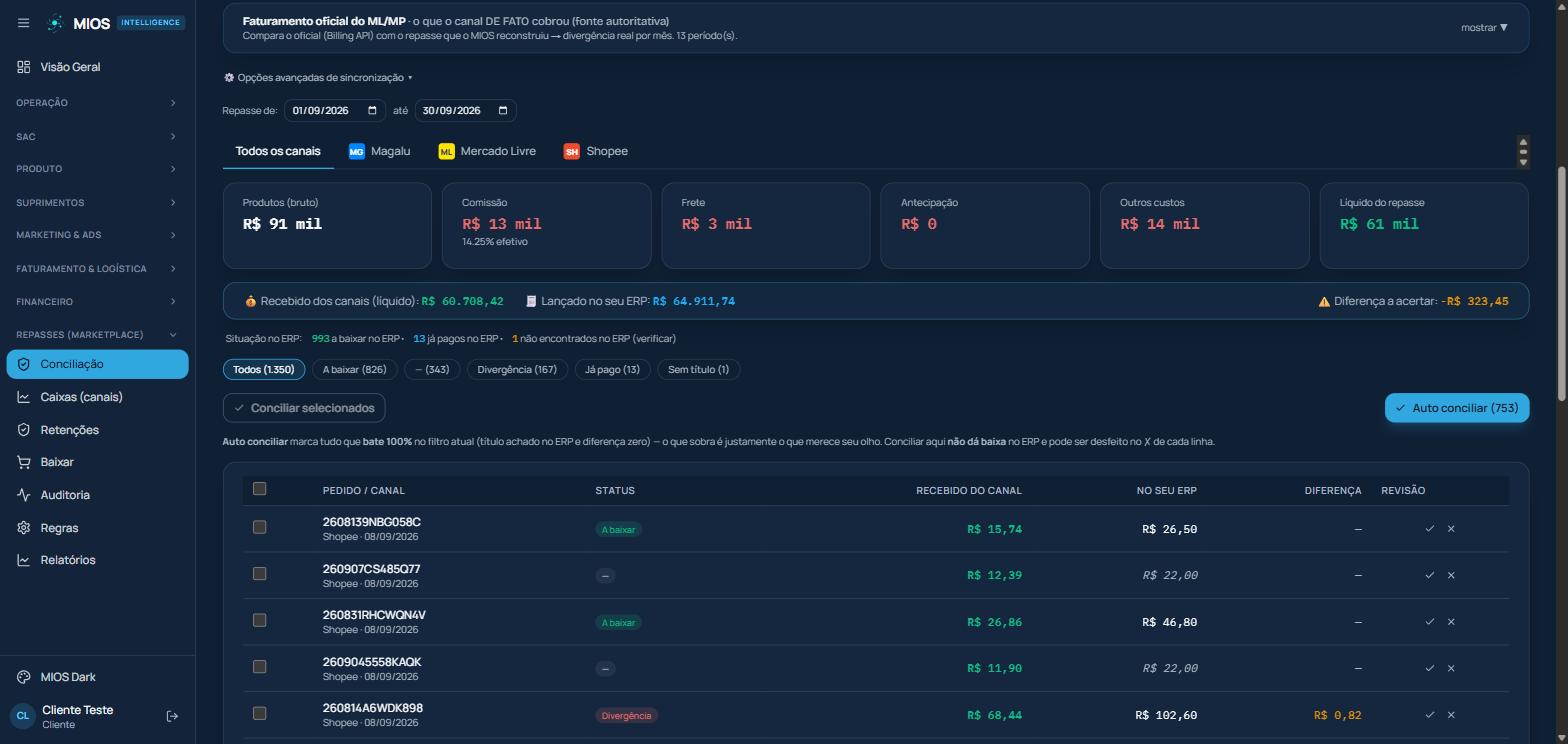Expand the SUPRIMENTOS sidebar section
Image resolution: width=1568 pixels, height=744 pixels.
[x=97, y=202]
